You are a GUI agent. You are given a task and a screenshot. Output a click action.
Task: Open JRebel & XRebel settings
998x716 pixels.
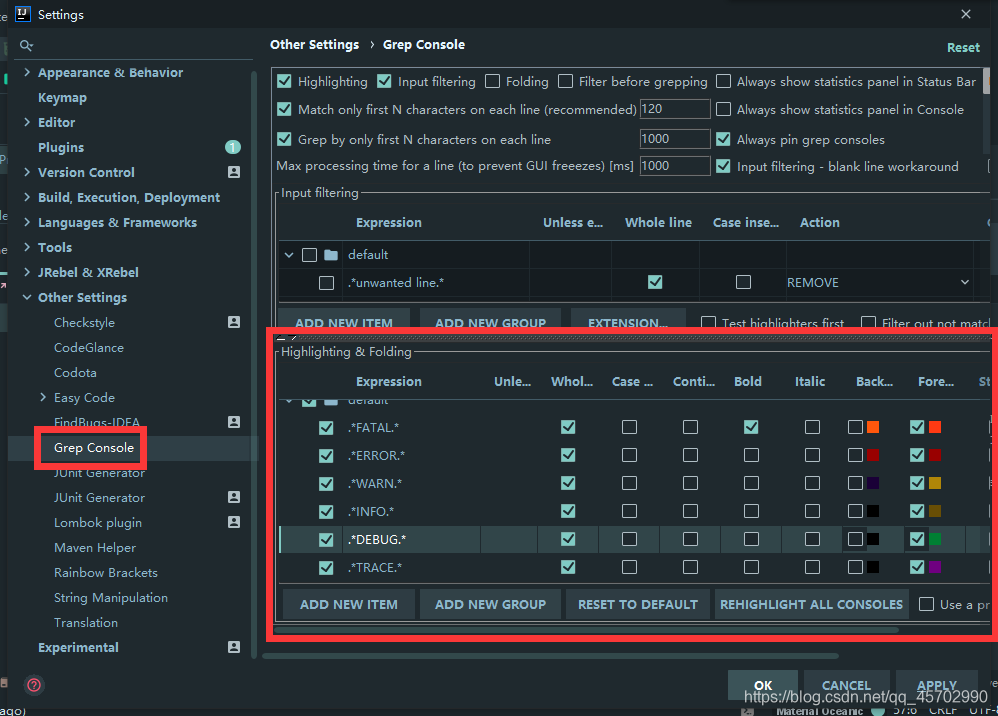[88, 272]
